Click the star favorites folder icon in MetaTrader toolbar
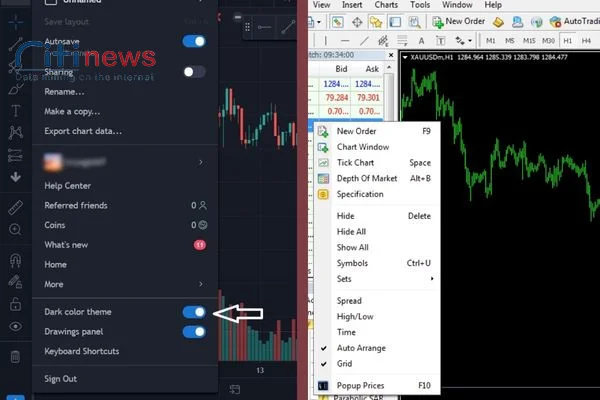This screenshot has width=600, height=400. (376, 22)
